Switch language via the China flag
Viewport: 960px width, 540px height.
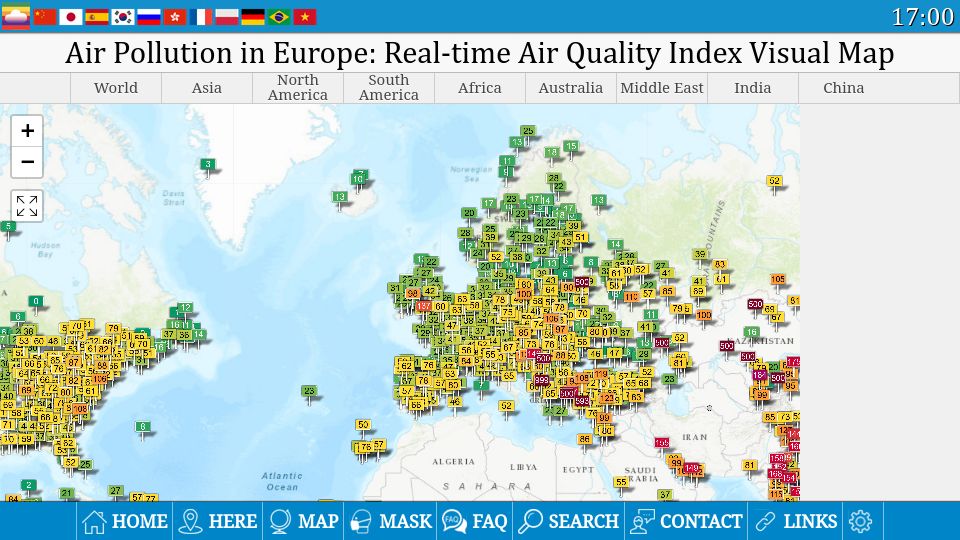coord(45,17)
